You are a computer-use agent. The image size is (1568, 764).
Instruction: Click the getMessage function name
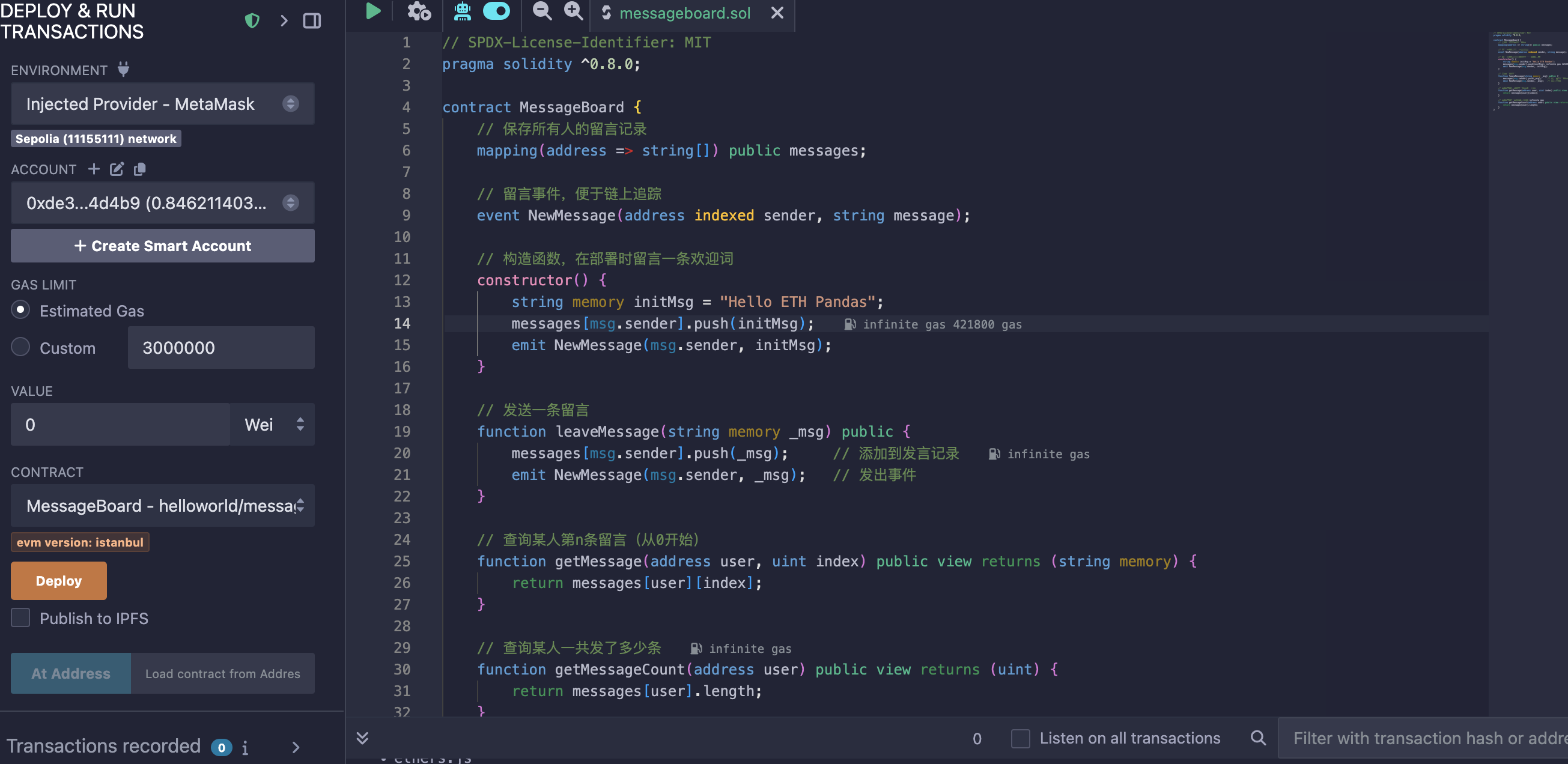pyautogui.click(x=598, y=561)
